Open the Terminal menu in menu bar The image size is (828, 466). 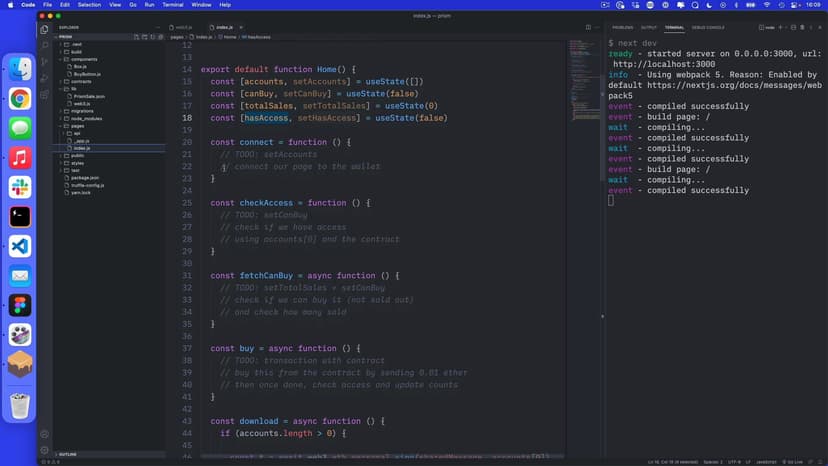click(x=174, y=5)
